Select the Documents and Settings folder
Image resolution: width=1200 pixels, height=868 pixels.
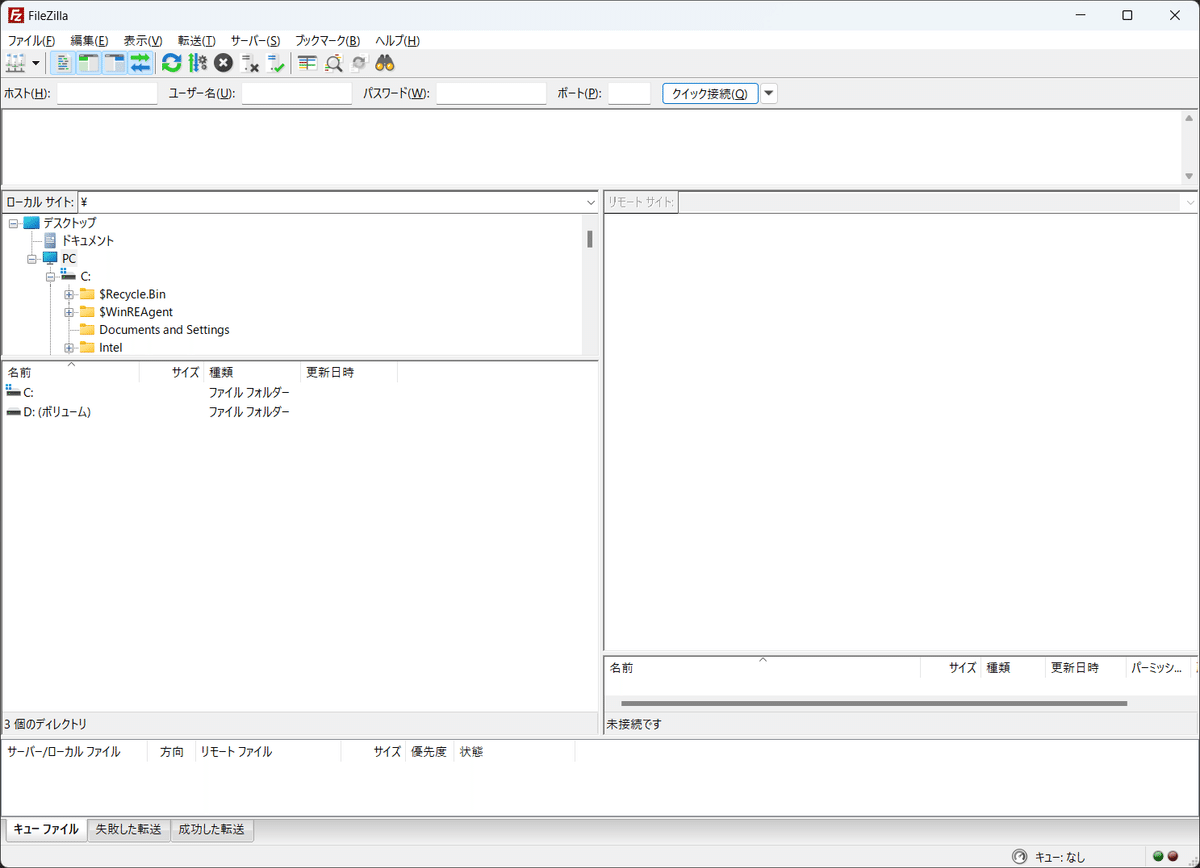164,329
